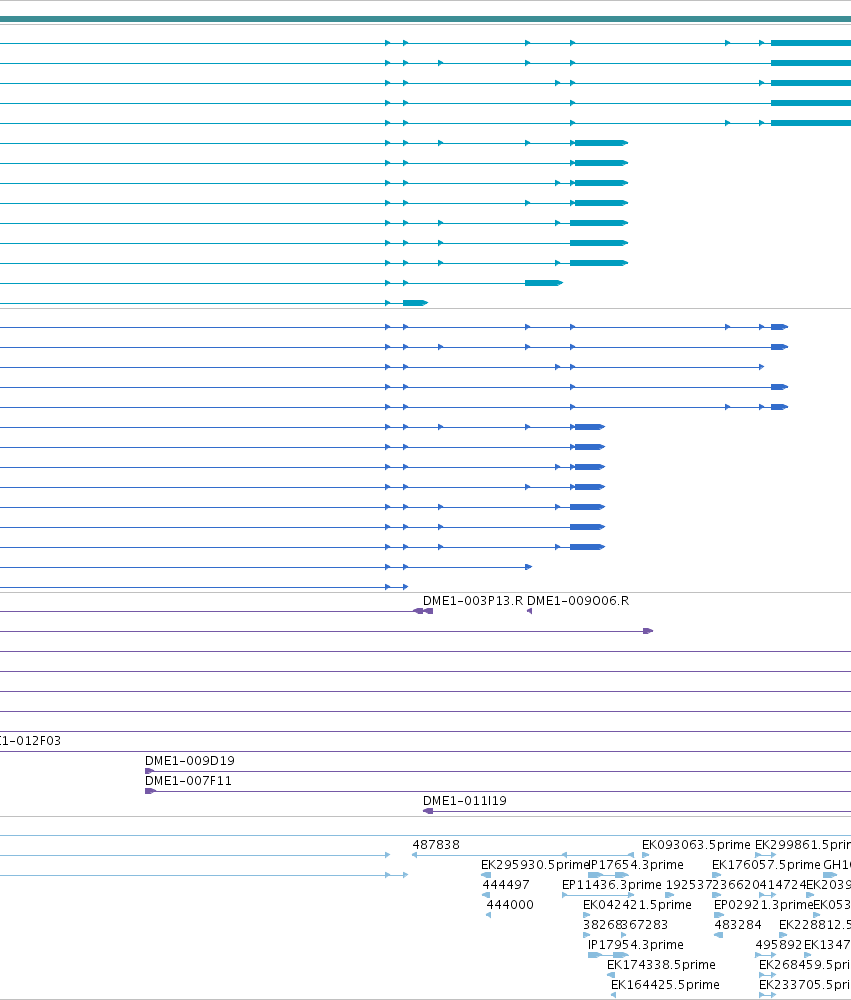Click the EK093063.5prime label
Viewport: 851px width, 1000px height.
(696, 844)
